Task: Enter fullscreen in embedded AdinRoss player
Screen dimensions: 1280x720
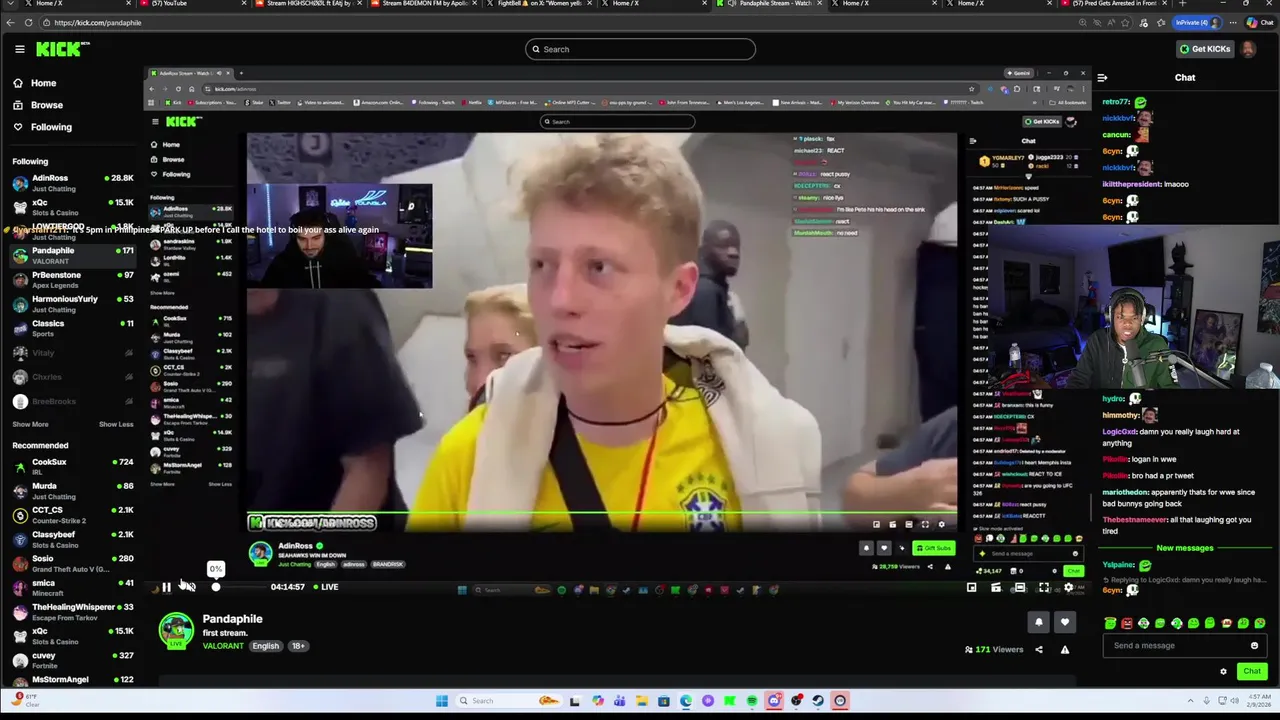Action: [925, 524]
